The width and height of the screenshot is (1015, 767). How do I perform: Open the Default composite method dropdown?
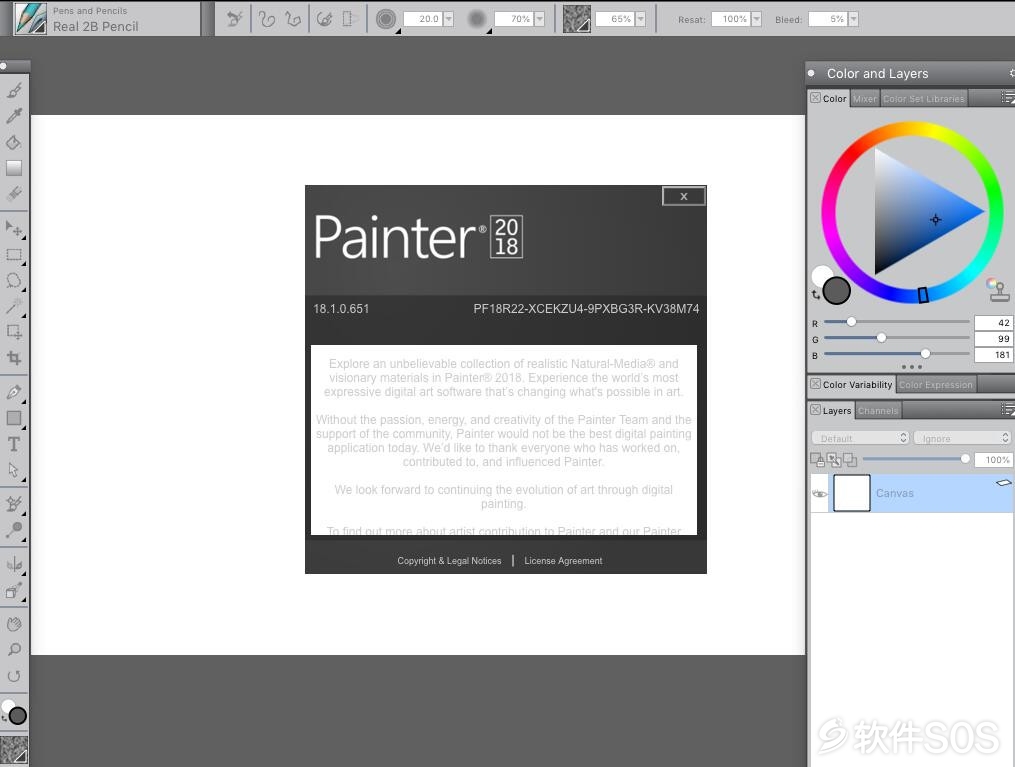860,438
